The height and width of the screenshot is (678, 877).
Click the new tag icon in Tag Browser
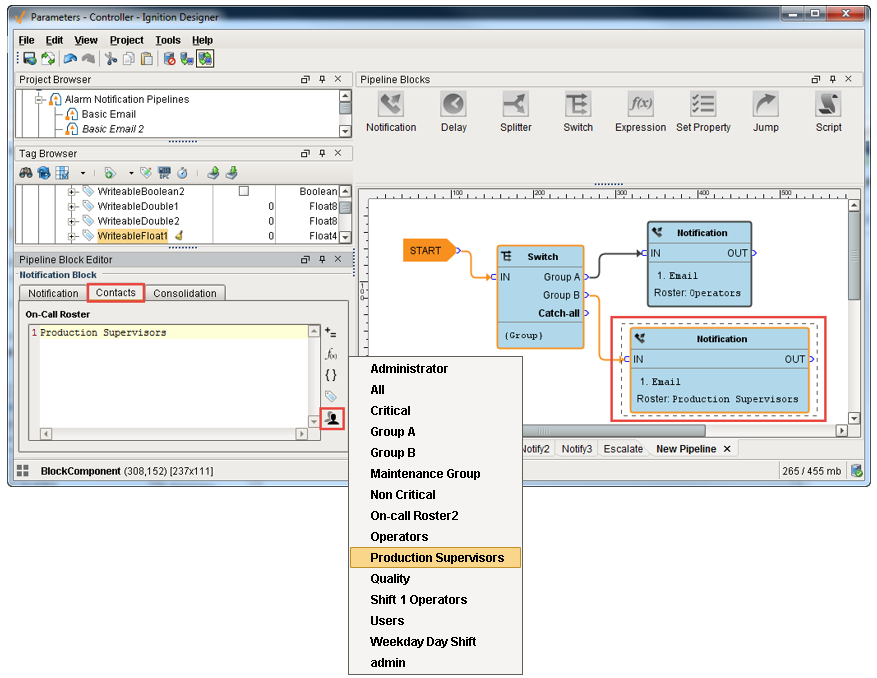pyautogui.click(x=110, y=173)
